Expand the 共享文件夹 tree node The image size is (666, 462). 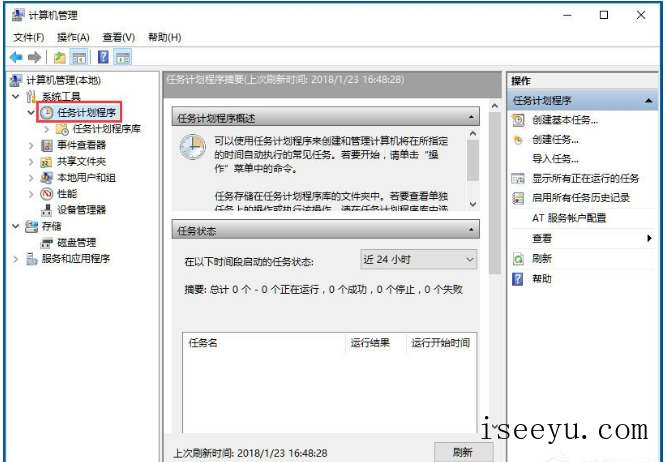31,161
